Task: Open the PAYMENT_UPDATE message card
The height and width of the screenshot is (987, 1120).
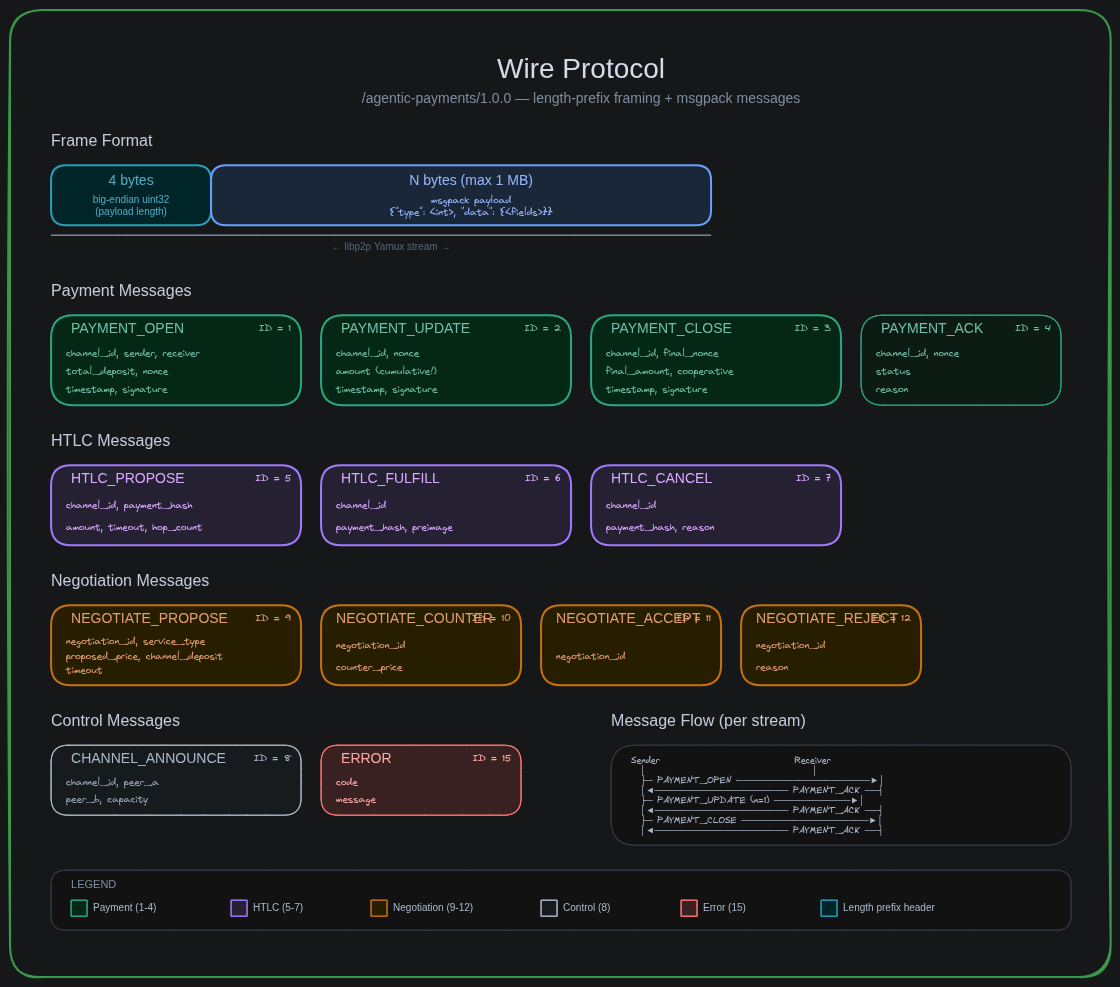Action: coord(446,360)
